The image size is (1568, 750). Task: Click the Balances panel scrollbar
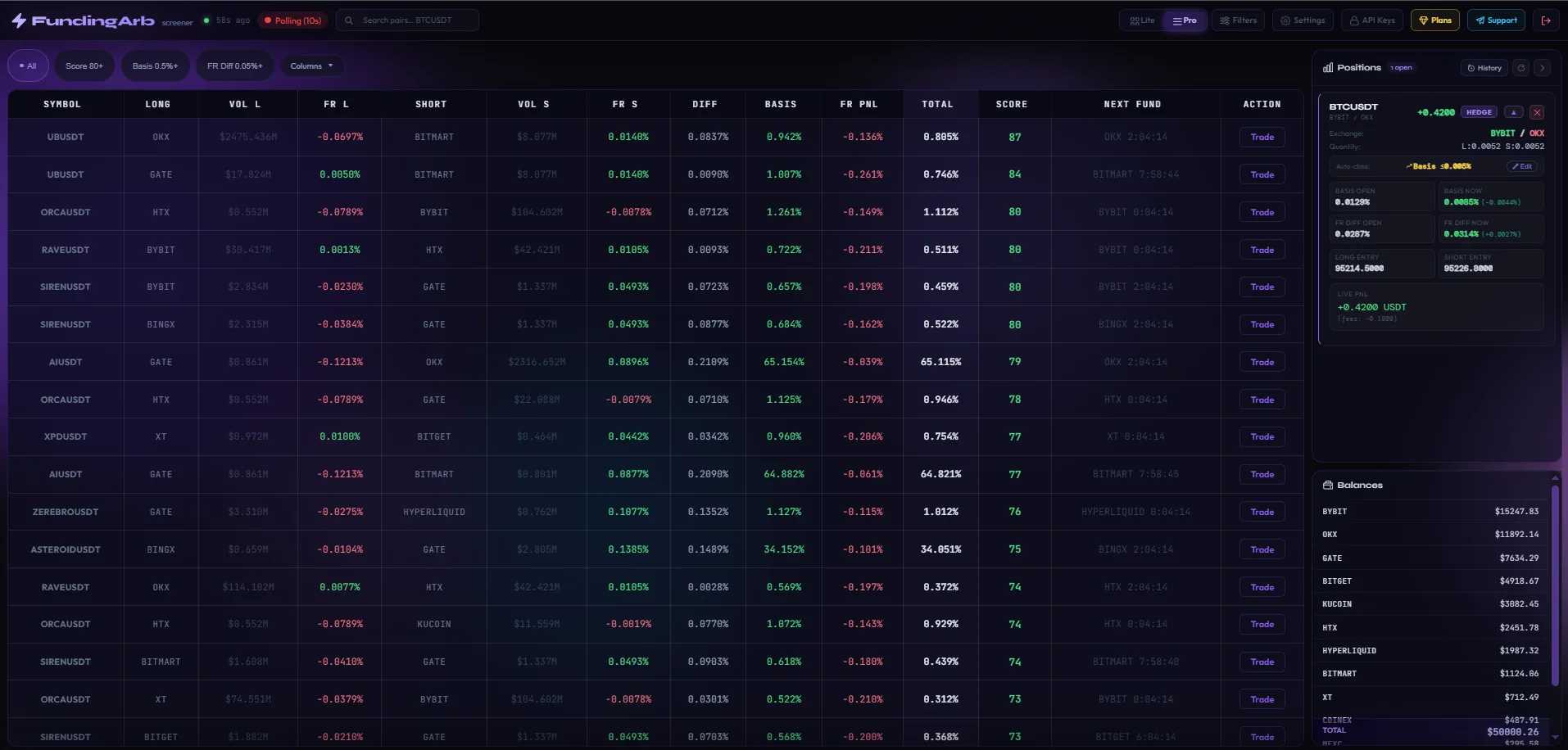click(x=1554, y=585)
